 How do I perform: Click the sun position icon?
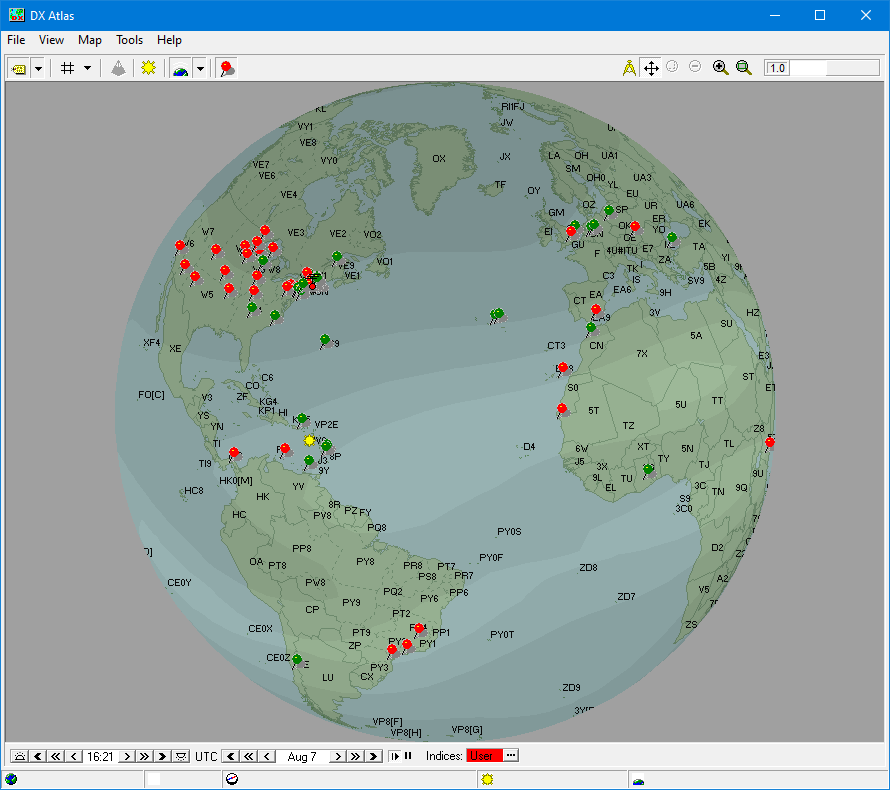[148, 68]
